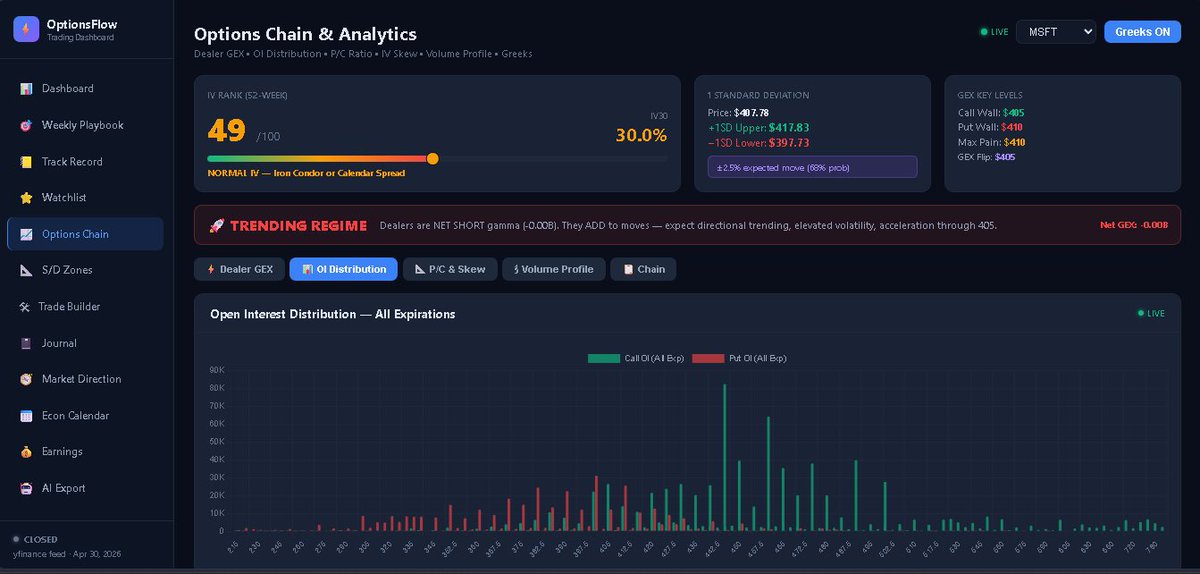Toggle the Call OI (All Exp) legend series
1200x574 pixels.
636,358
